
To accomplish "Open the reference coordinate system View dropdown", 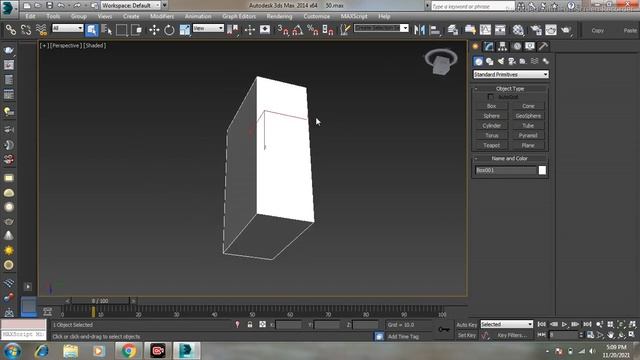I will (x=208, y=28).
